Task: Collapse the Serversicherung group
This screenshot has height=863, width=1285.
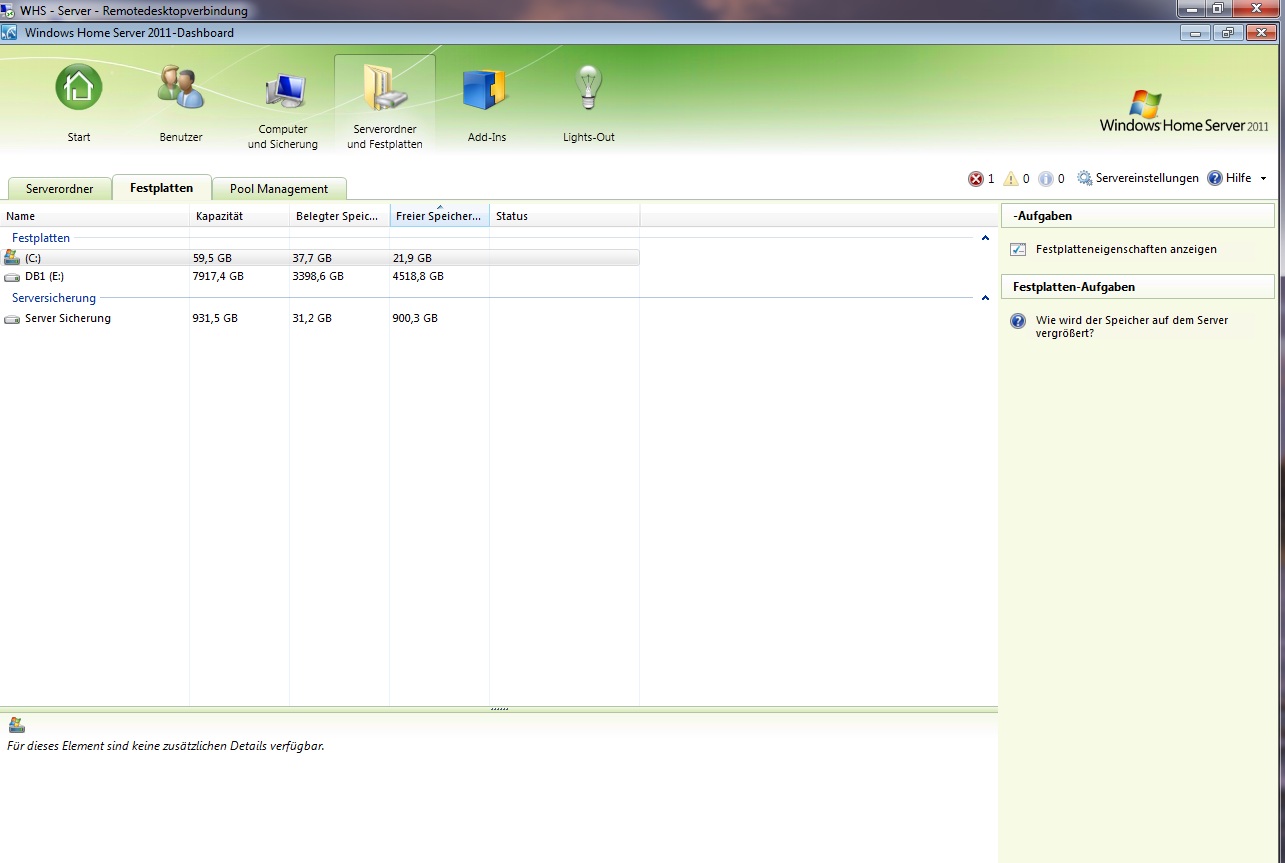Action: click(985, 298)
